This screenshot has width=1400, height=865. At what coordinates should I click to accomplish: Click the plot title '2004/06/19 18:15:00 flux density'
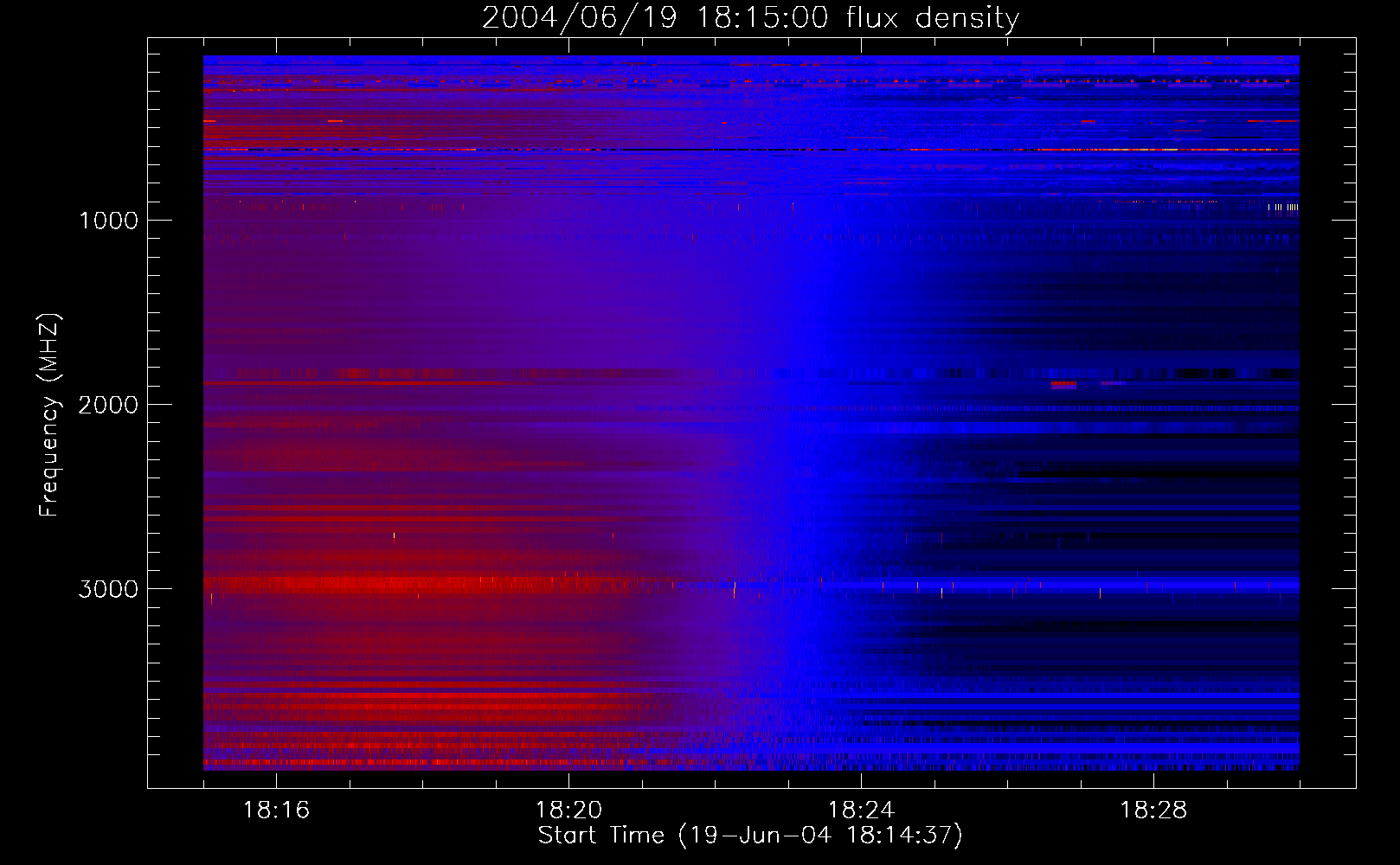point(750,18)
